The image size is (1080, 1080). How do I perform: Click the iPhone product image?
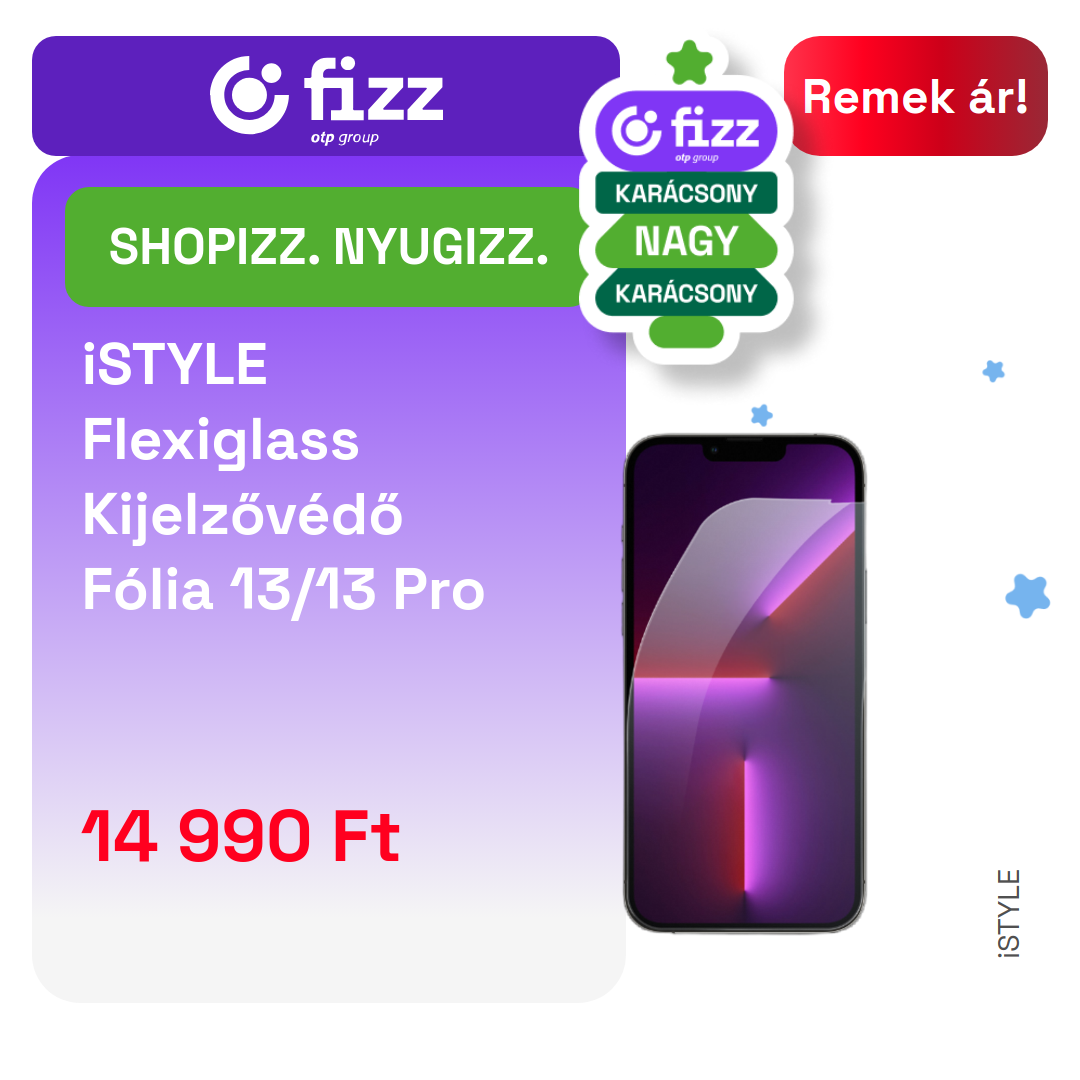[745, 683]
